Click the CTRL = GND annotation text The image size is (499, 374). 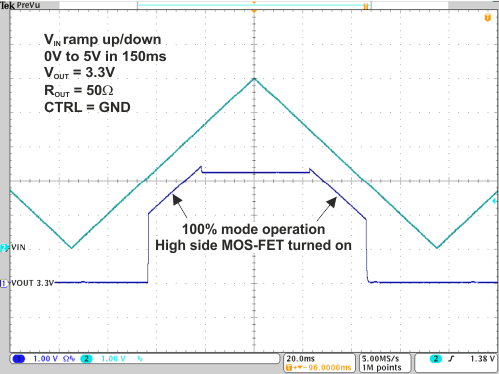[x=87, y=107]
